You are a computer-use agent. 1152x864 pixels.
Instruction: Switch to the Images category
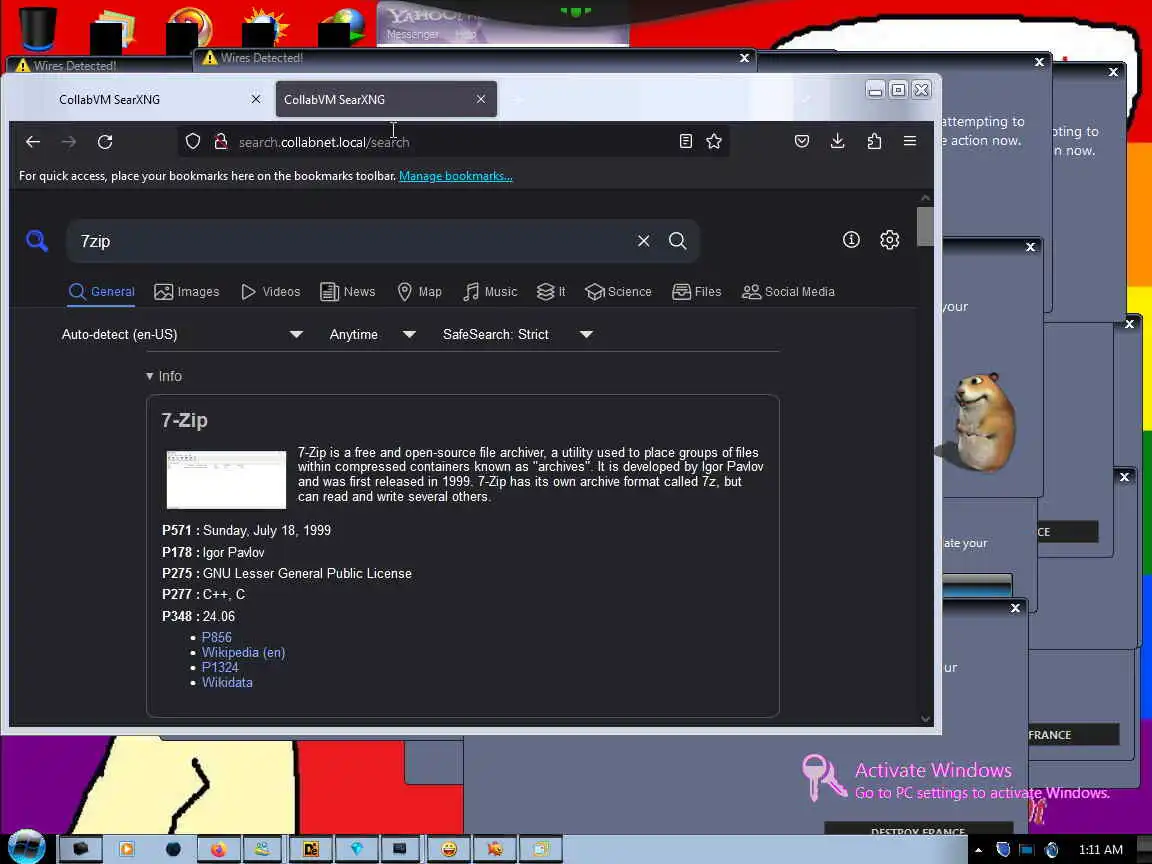click(187, 292)
